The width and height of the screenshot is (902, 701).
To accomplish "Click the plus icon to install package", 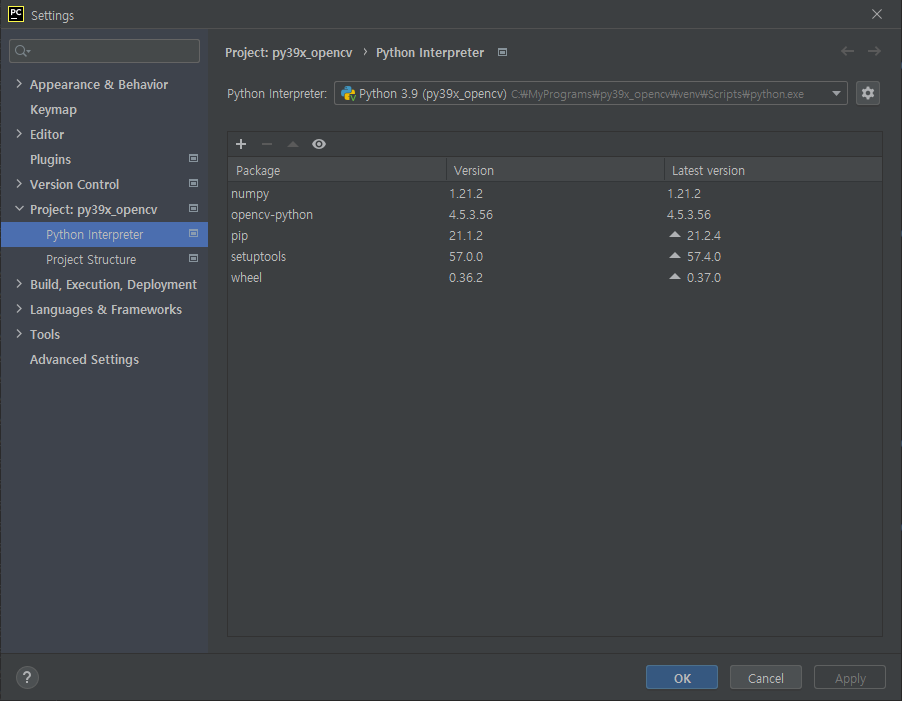I will [x=241, y=144].
